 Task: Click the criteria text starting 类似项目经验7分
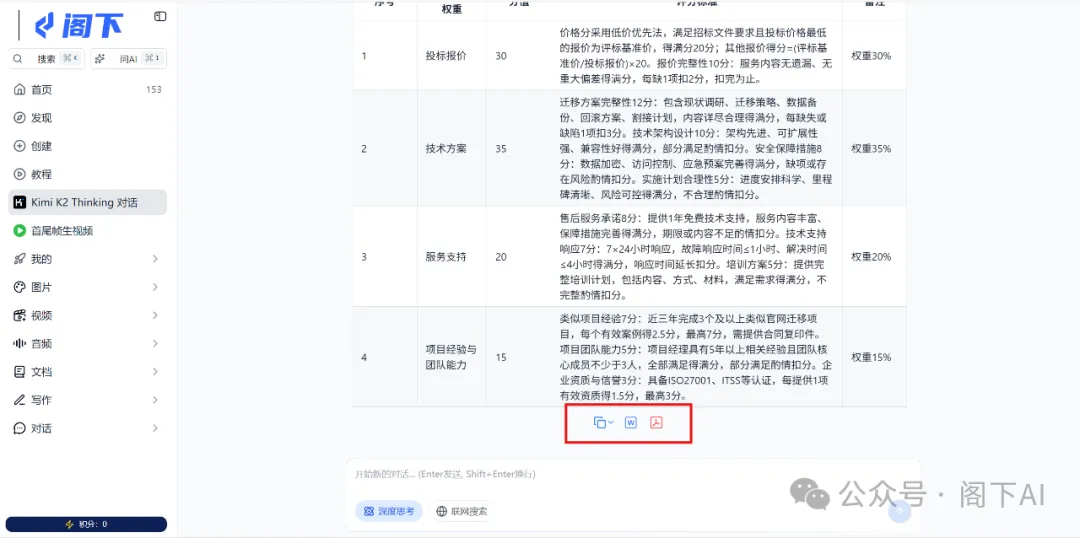(x=696, y=357)
